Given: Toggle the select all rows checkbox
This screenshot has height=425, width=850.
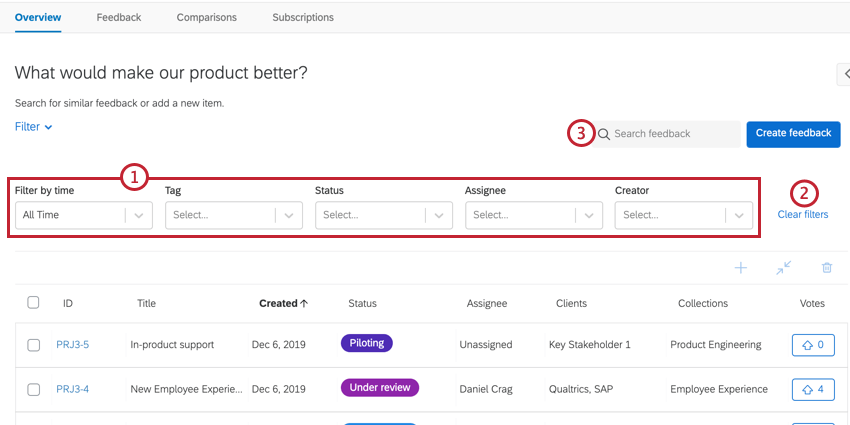Looking at the screenshot, I should [33, 303].
